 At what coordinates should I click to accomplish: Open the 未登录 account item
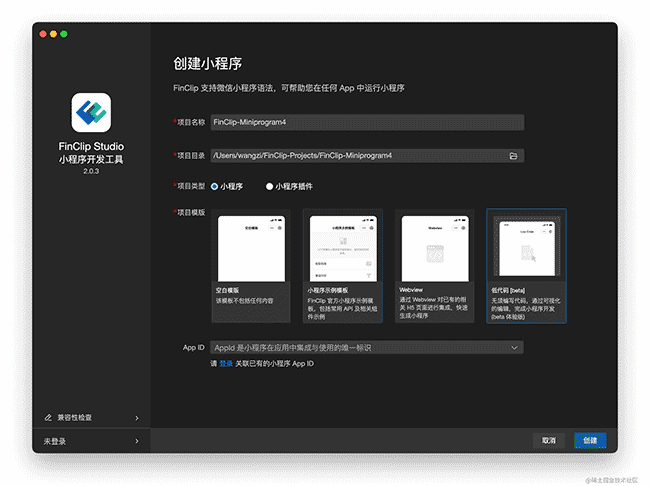coord(91,441)
